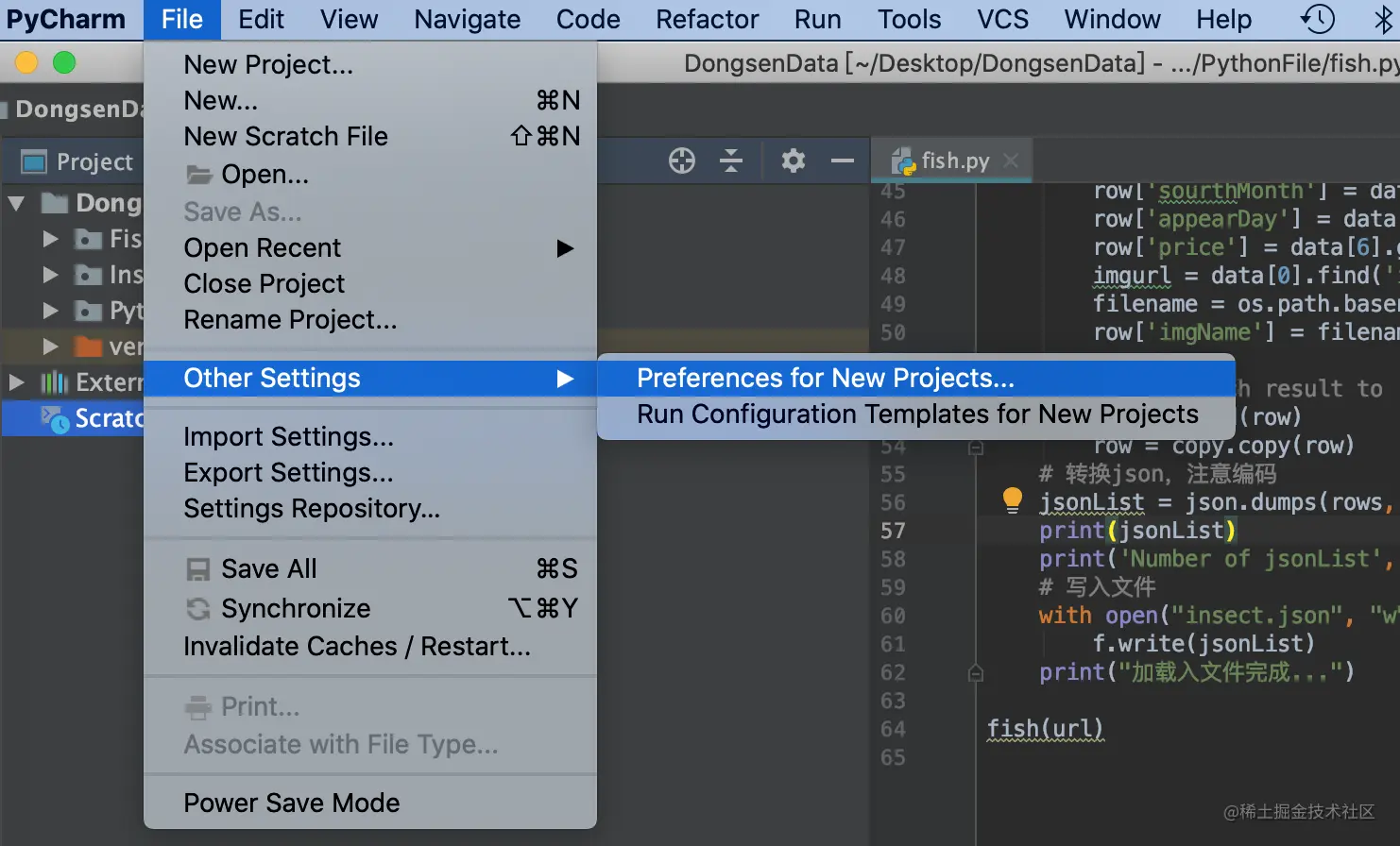Viewport: 1400px width, 846px height.
Task: Choose Save All
Action: coord(370,569)
